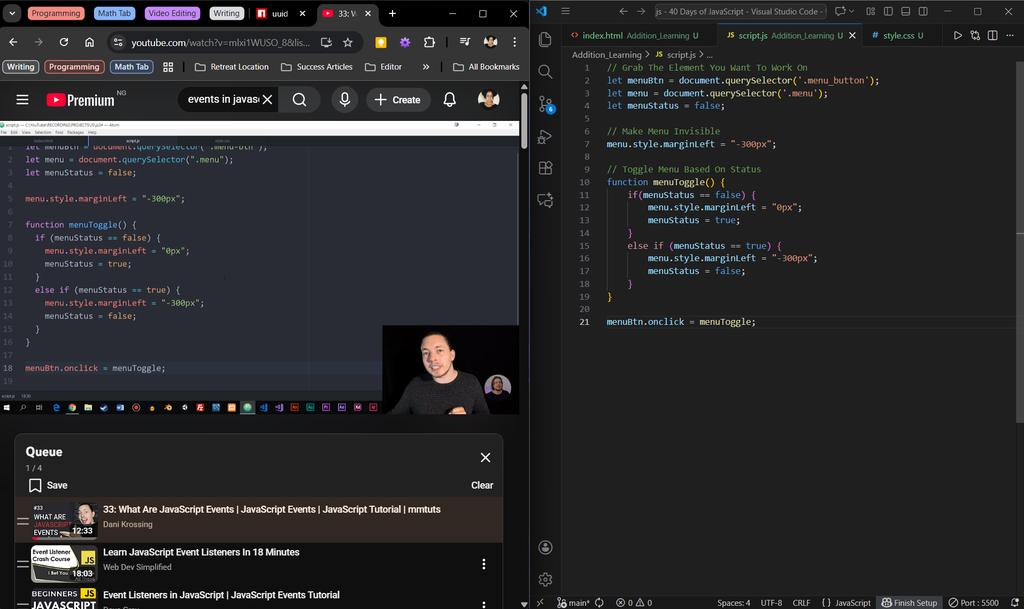Reload the YouTube page
1024x609 pixels.
(x=63, y=42)
